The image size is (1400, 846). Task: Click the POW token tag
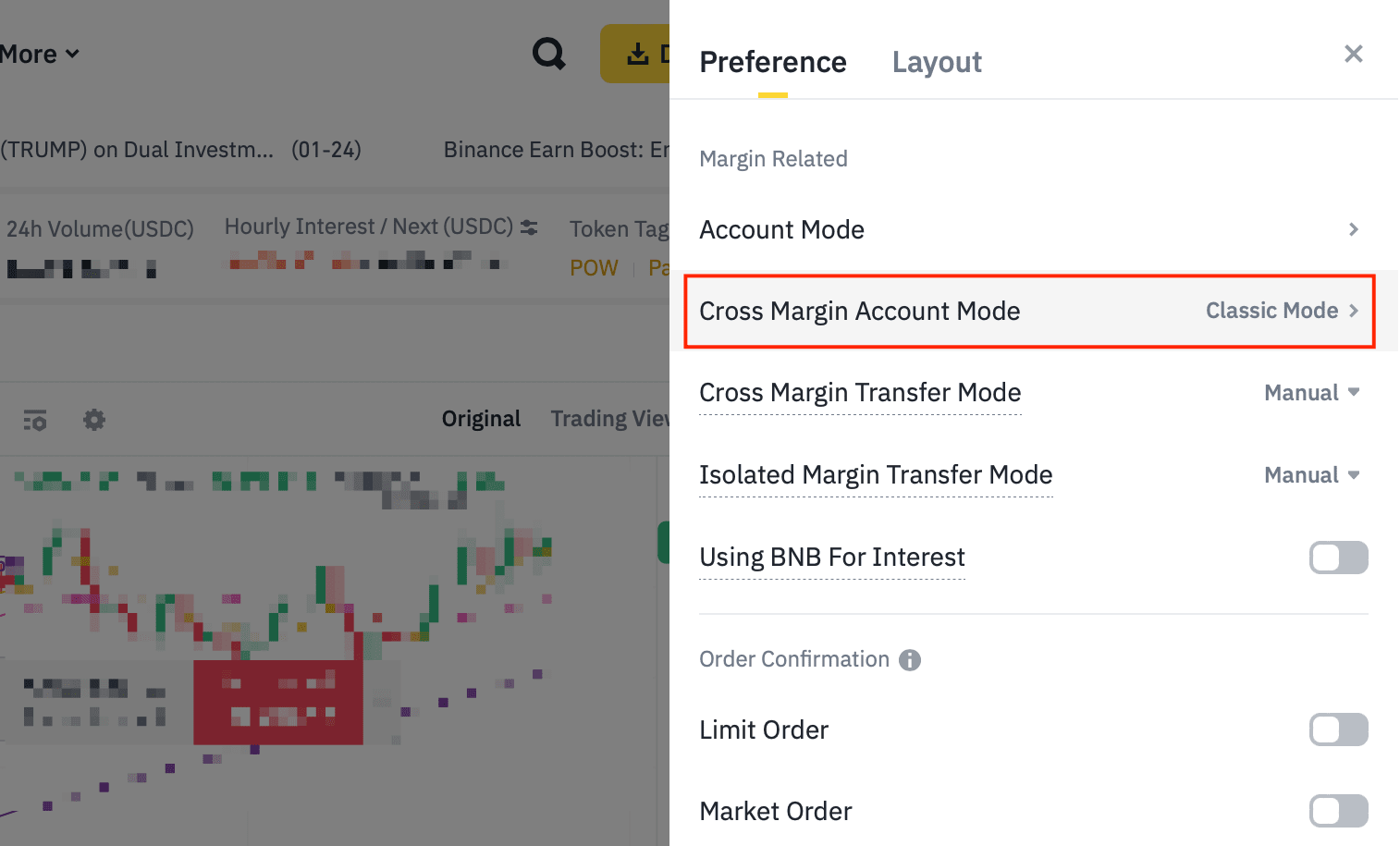tap(594, 268)
